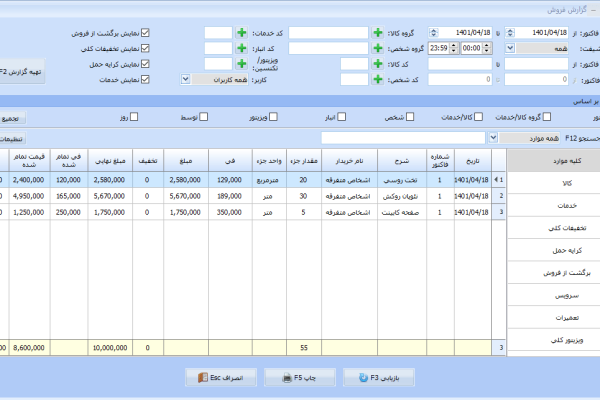Check the روز grouping checkbox
This screenshot has height=400, width=600.
pyautogui.click(x=134, y=117)
